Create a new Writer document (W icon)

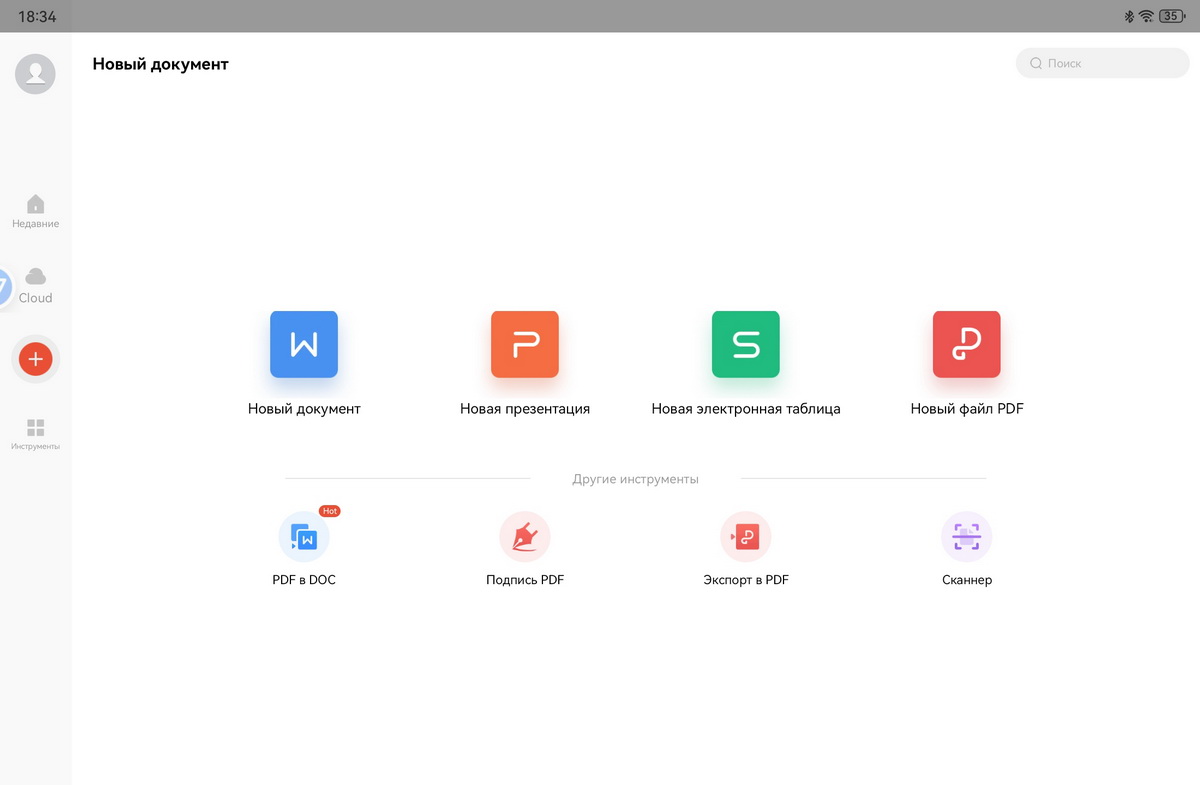point(304,344)
